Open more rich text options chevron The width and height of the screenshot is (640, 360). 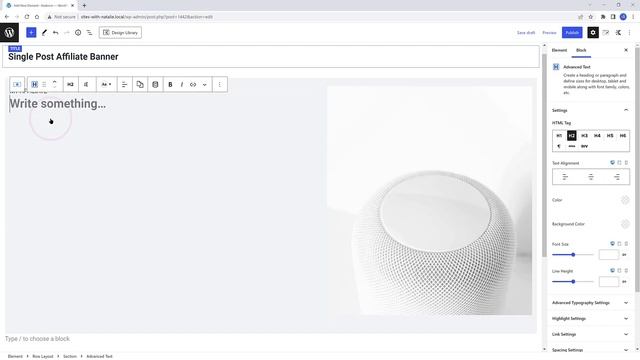[x=204, y=84]
